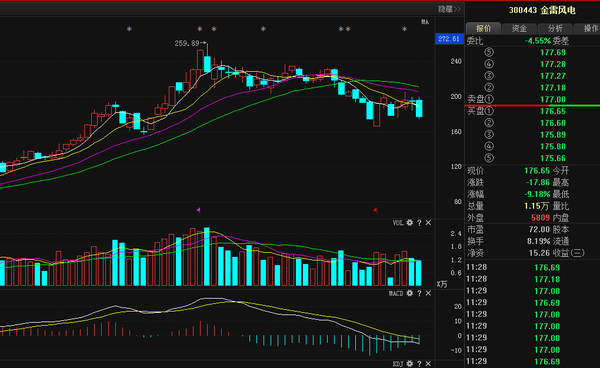Click the 2.4 volume axis label
600x368 pixels.
pos(456,233)
